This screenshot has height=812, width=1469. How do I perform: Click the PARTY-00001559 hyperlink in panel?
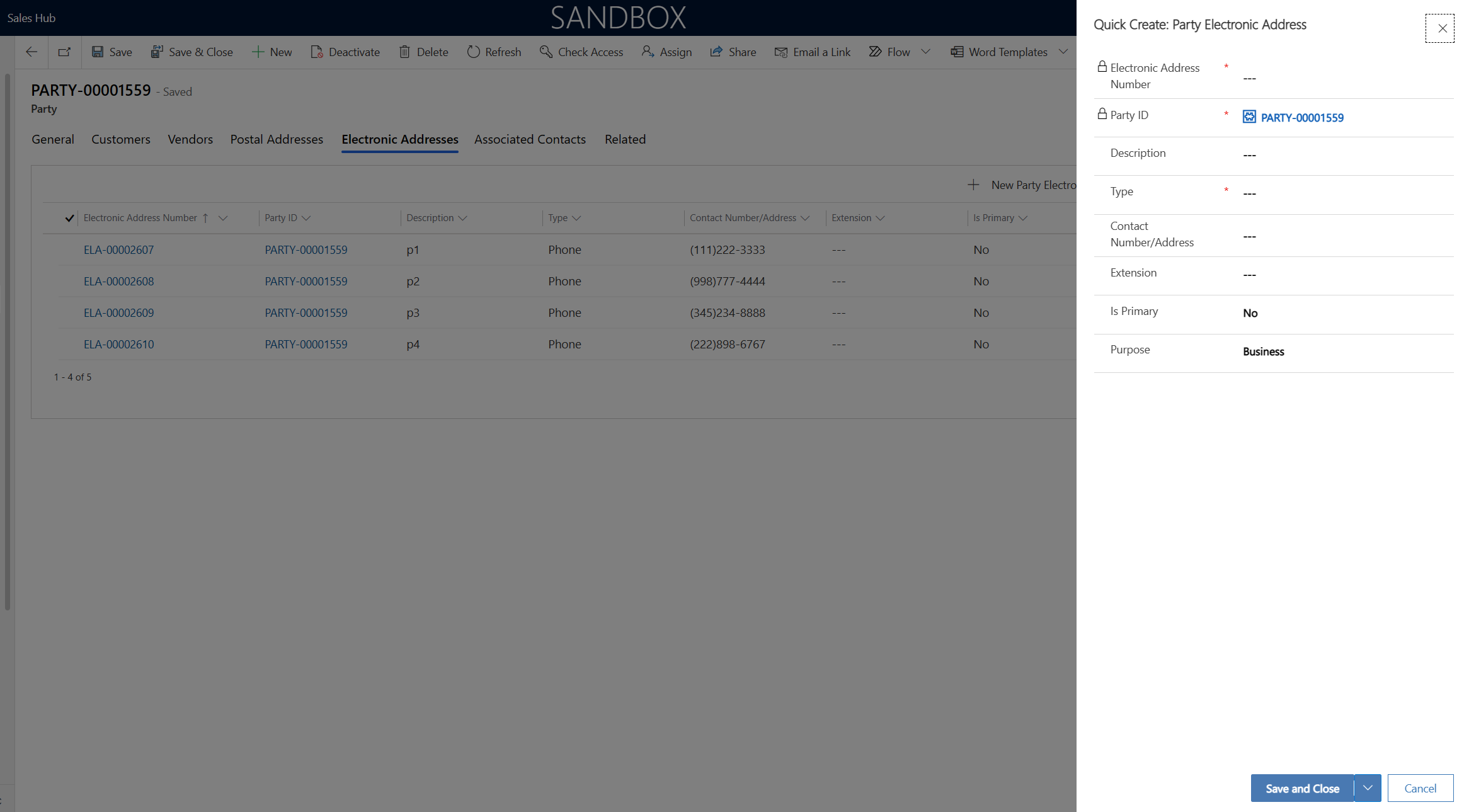click(1302, 117)
